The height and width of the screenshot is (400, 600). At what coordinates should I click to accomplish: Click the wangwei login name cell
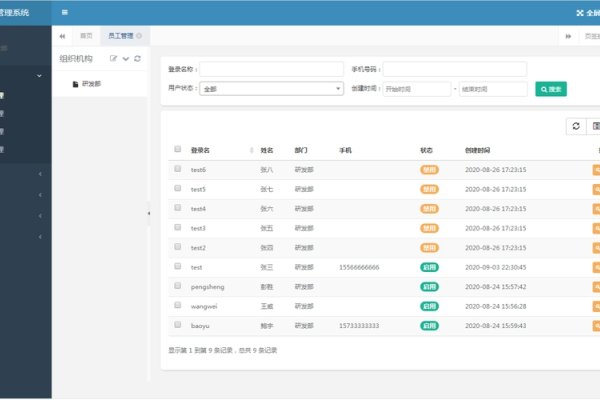point(204,306)
